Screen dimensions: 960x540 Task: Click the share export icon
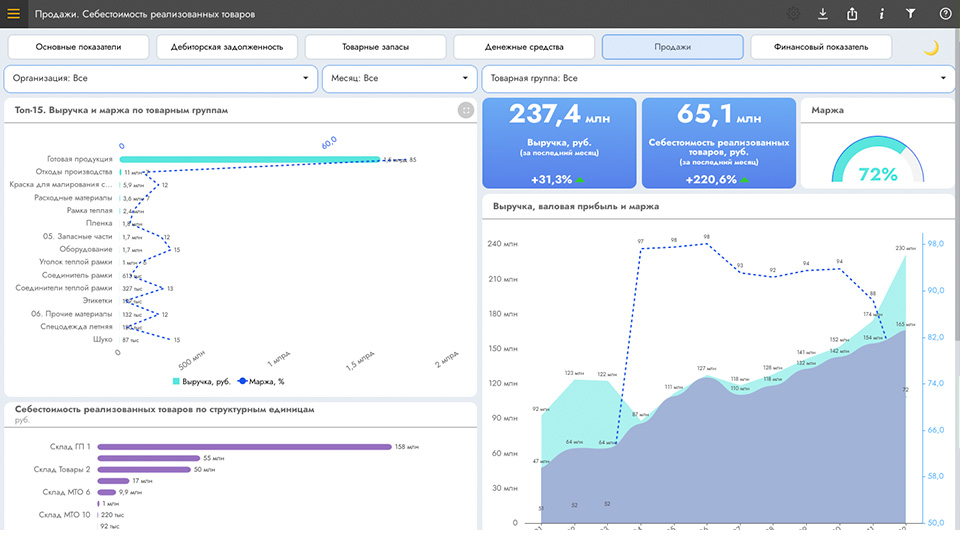(x=852, y=13)
